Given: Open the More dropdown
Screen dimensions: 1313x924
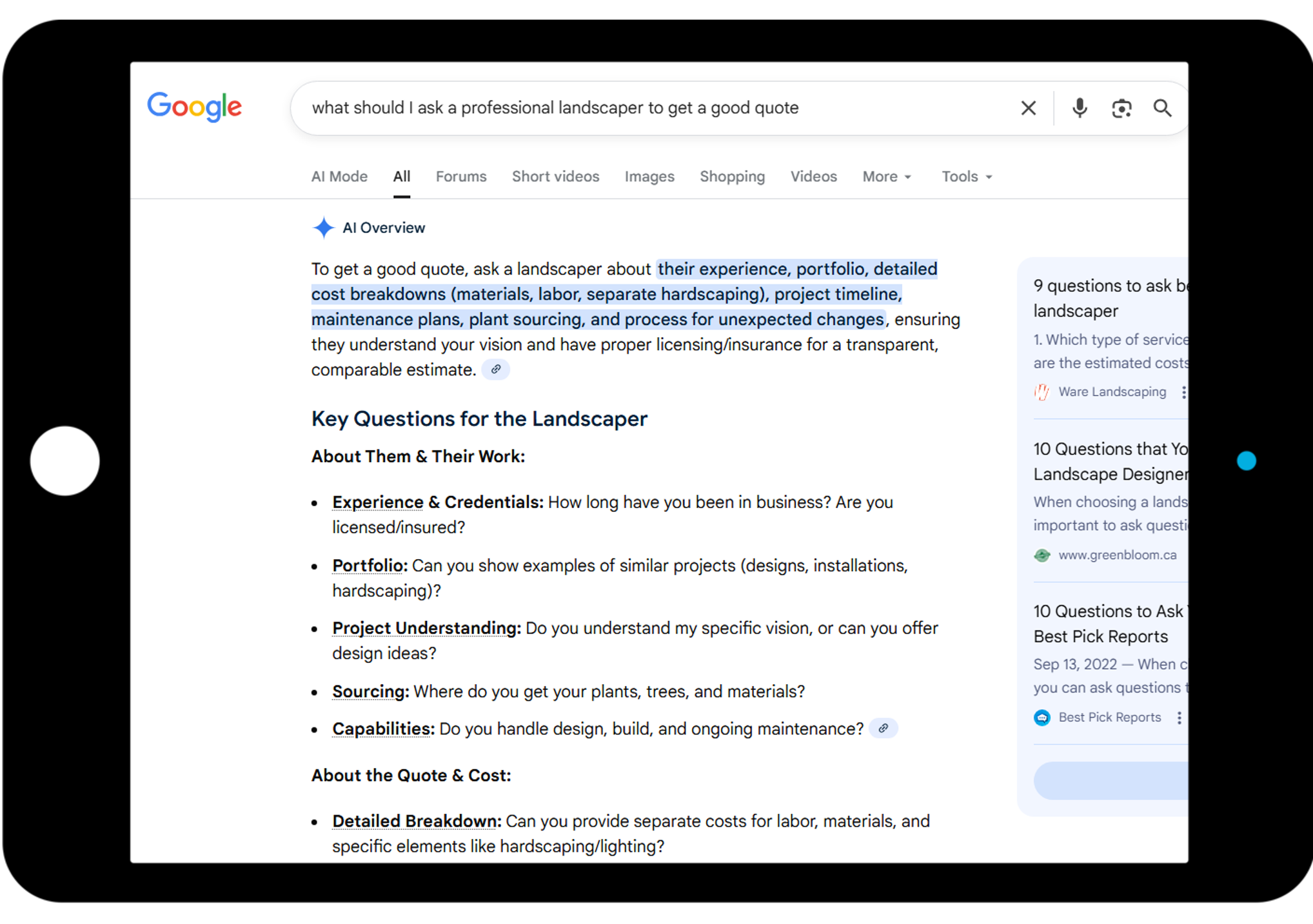Looking at the screenshot, I should (885, 176).
